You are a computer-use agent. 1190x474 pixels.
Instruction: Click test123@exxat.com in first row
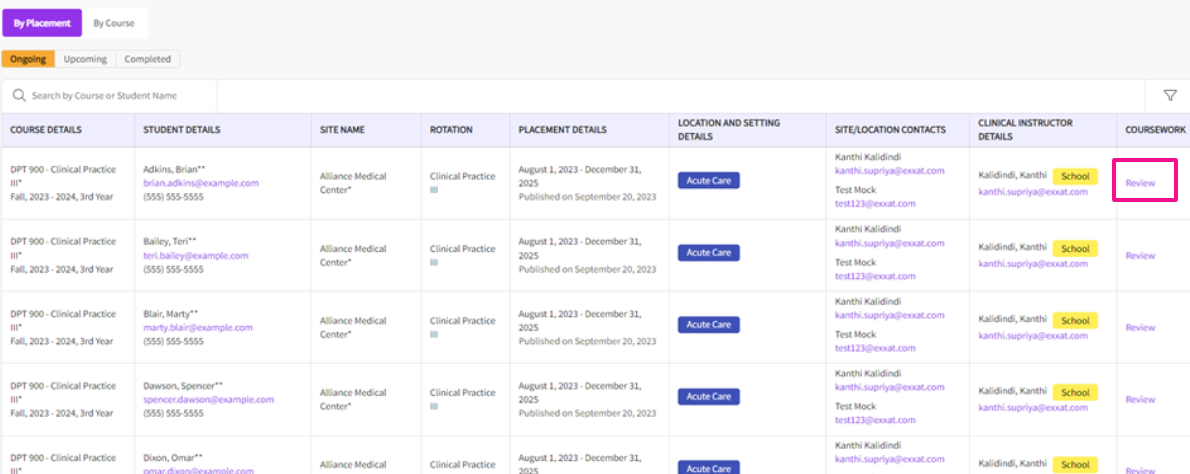[875, 203]
